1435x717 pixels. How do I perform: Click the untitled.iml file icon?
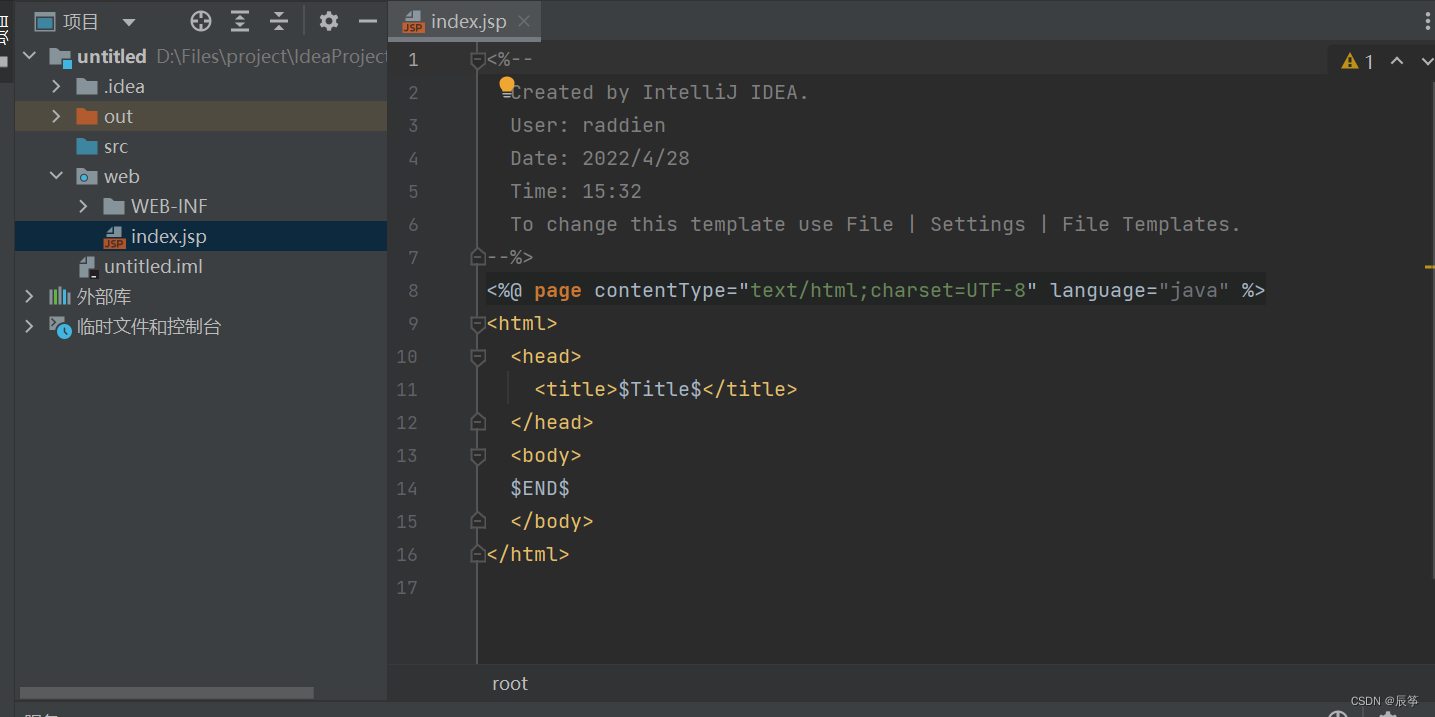[87, 267]
